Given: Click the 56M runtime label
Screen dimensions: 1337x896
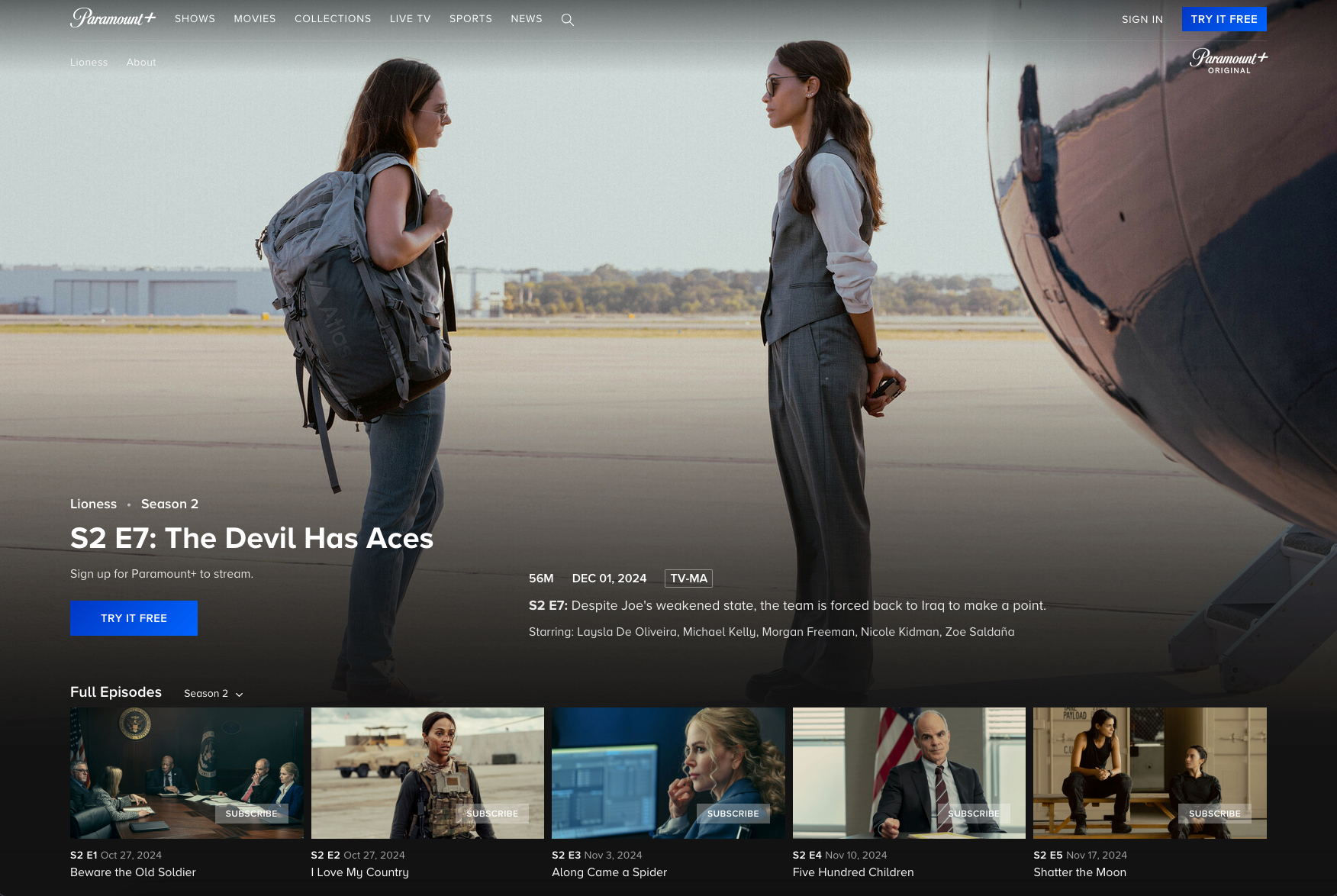Looking at the screenshot, I should click(541, 579).
